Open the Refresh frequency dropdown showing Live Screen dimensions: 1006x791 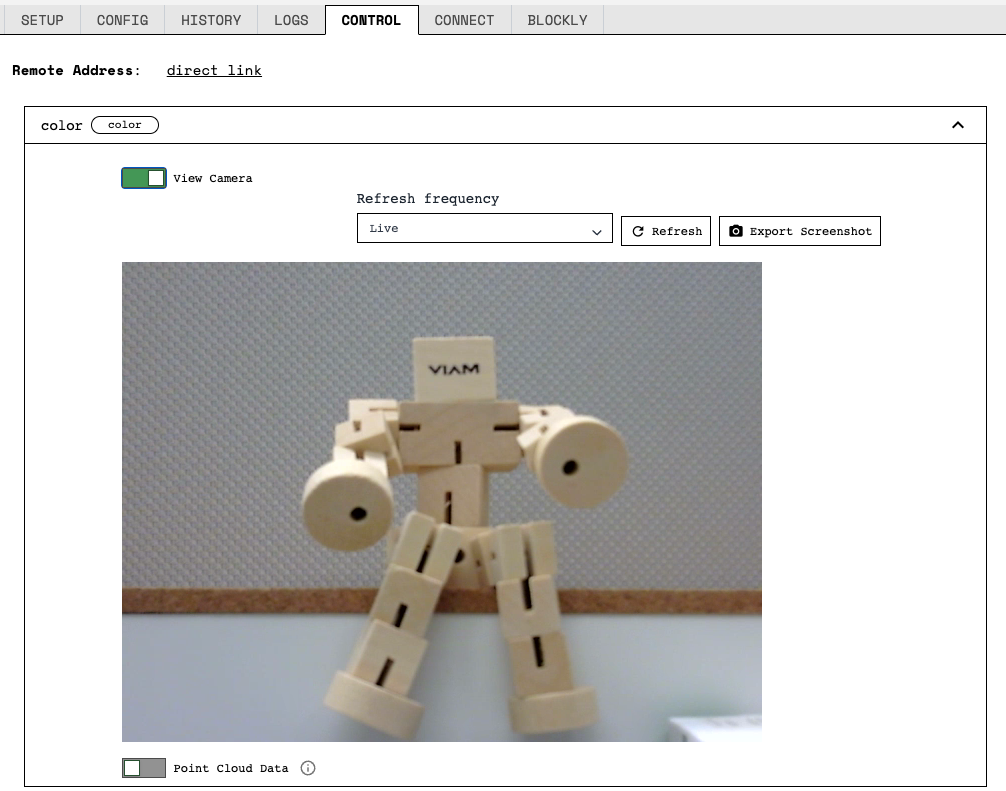(484, 229)
